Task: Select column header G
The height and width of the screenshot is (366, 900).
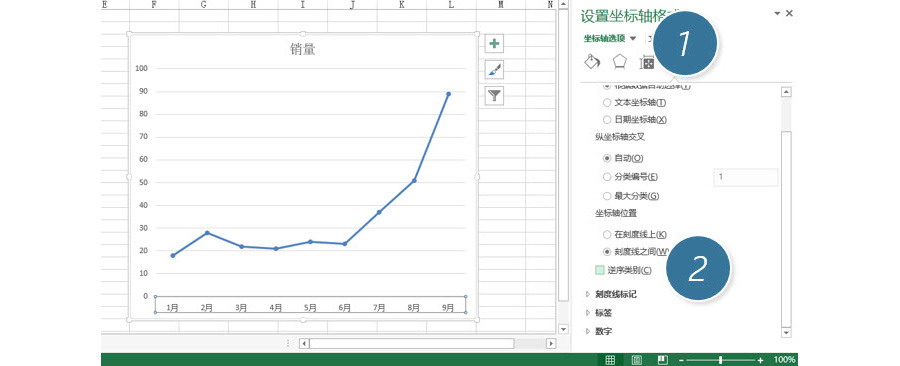Action: (x=204, y=5)
